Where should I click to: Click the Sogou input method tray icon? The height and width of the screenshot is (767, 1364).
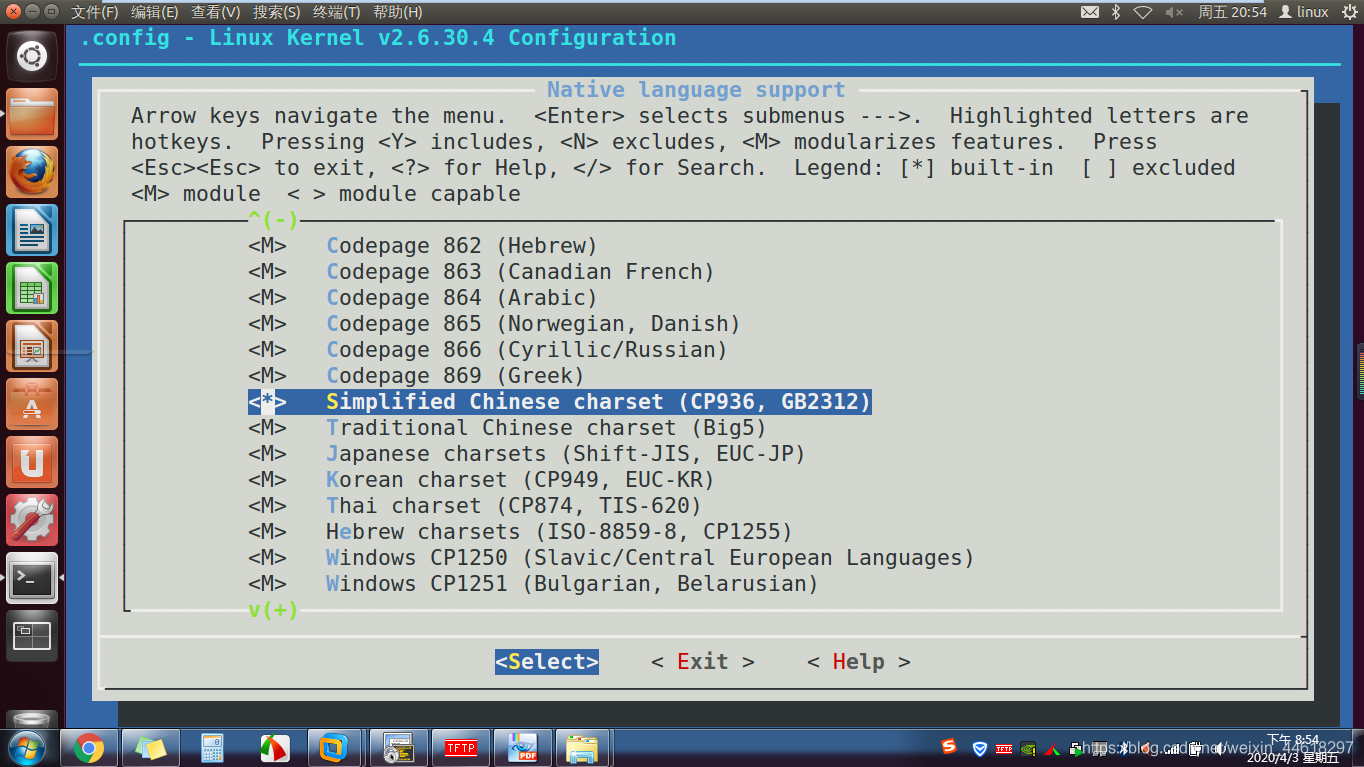click(949, 746)
